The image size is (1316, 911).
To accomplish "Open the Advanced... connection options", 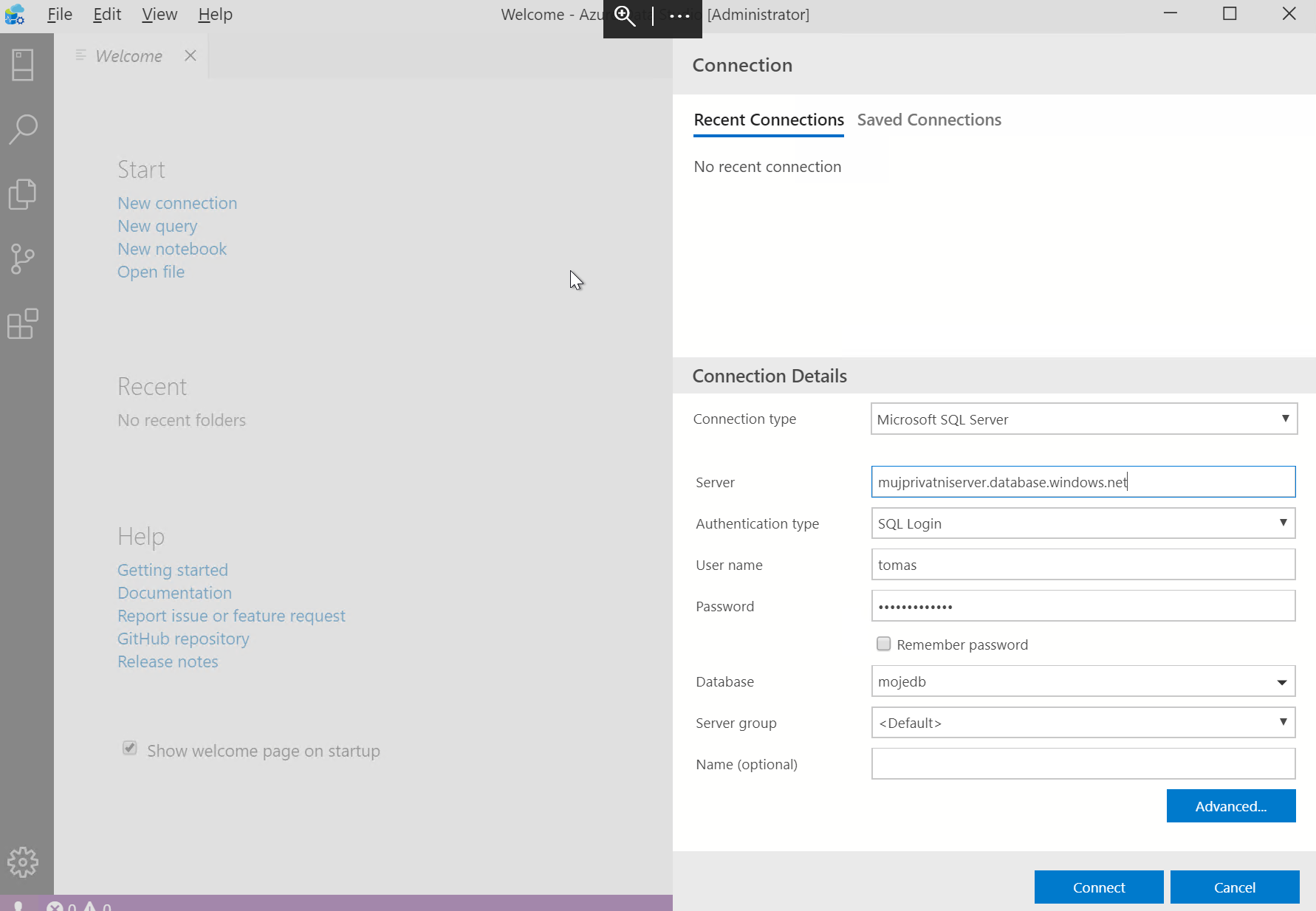I will click(1231, 806).
